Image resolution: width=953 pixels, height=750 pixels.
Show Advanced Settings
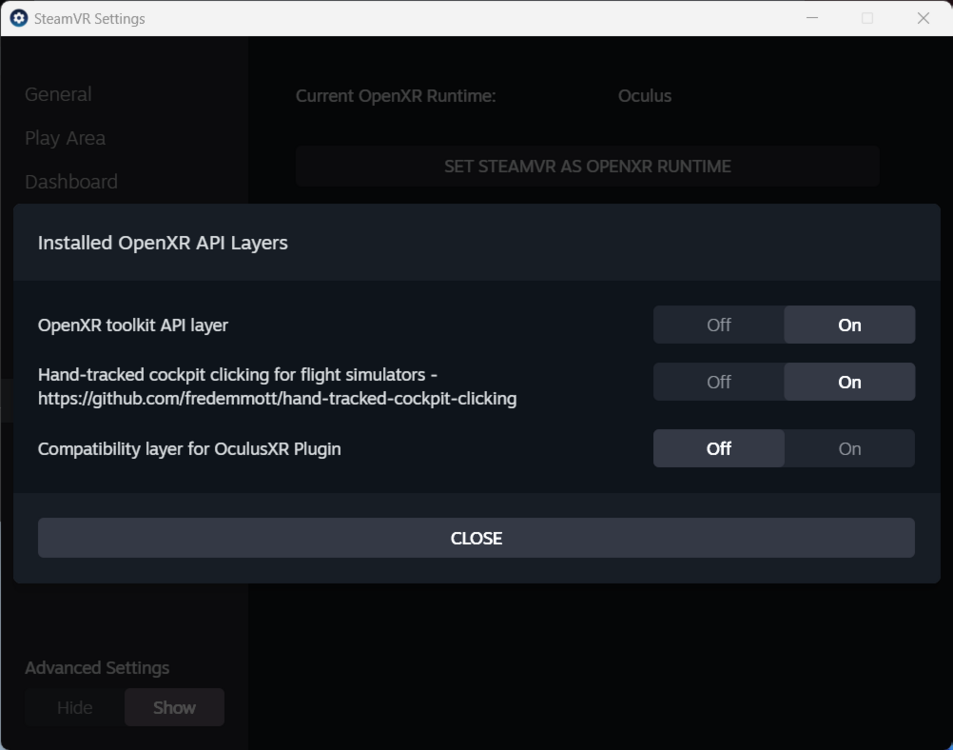[x=174, y=707]
